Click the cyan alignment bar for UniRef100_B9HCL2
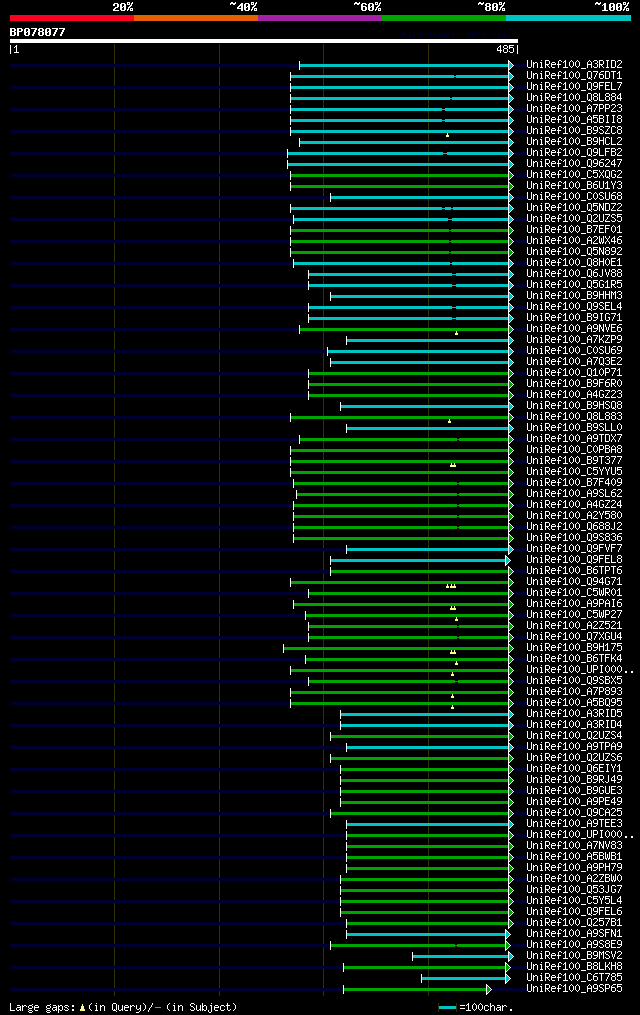Image resolution: width=640 pixels, height=1015 pixels. pyautogui.click(x=404, y=142)
